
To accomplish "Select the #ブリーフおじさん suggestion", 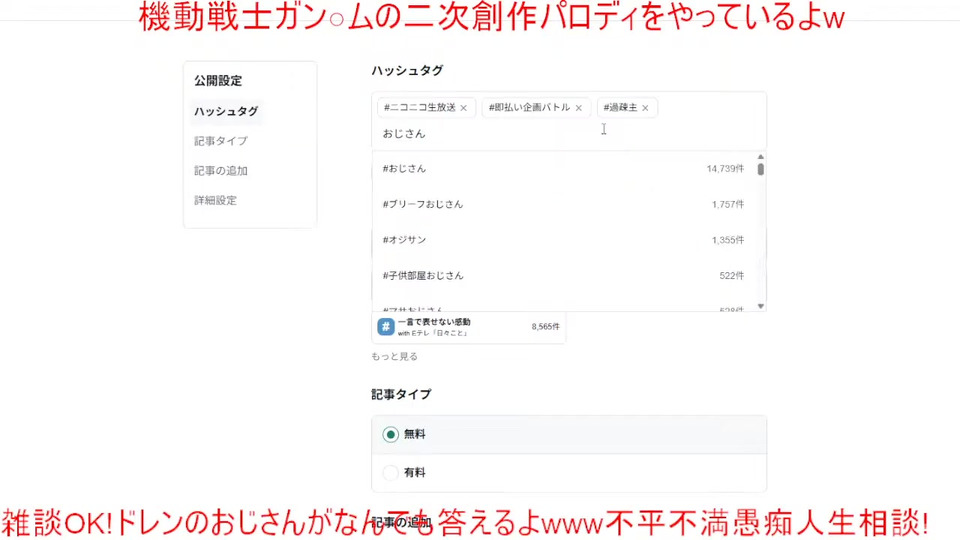I will tap(563, 204).
